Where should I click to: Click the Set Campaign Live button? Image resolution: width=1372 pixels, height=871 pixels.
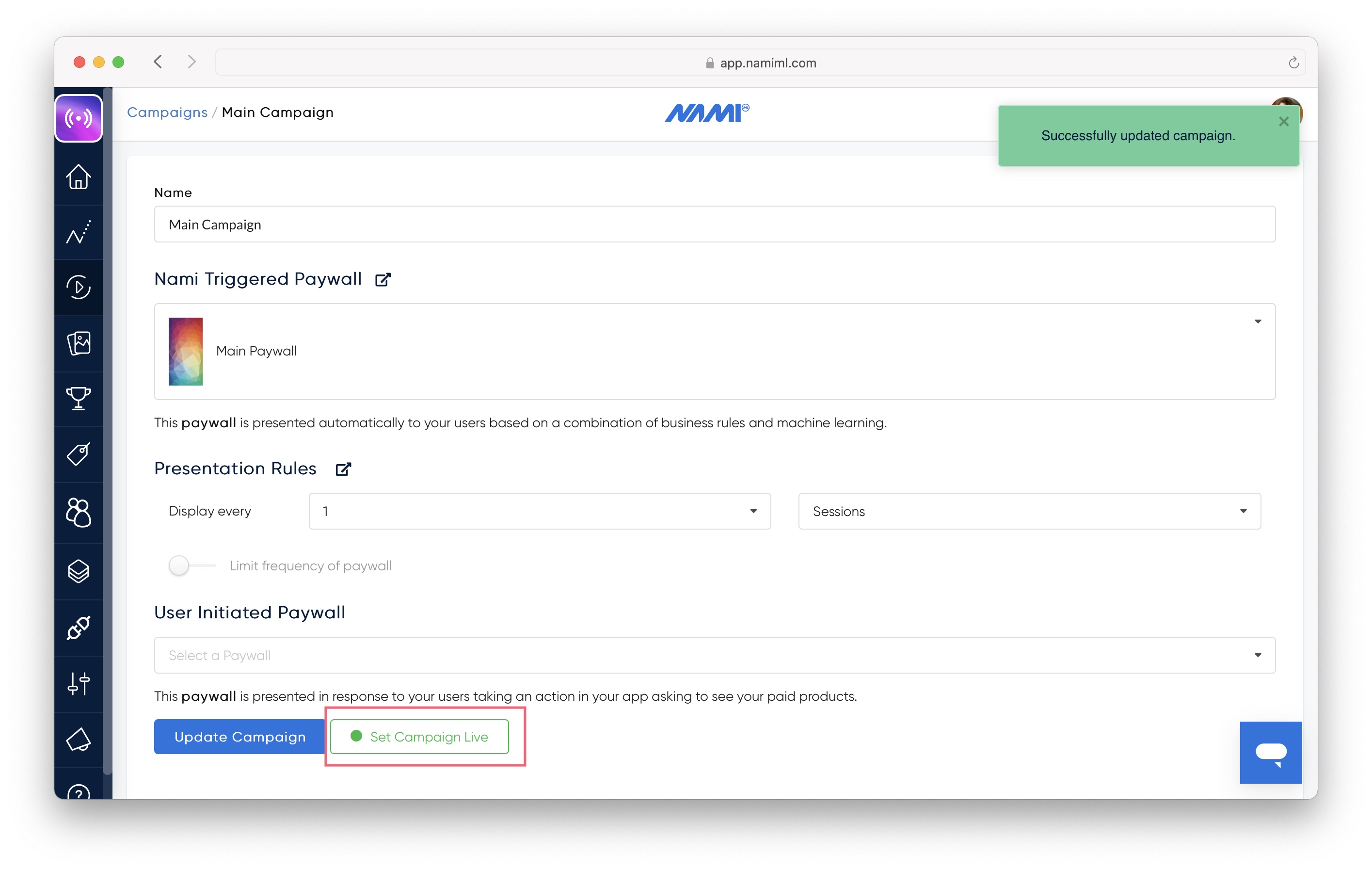pyautogui.click(x=419, y=737)
